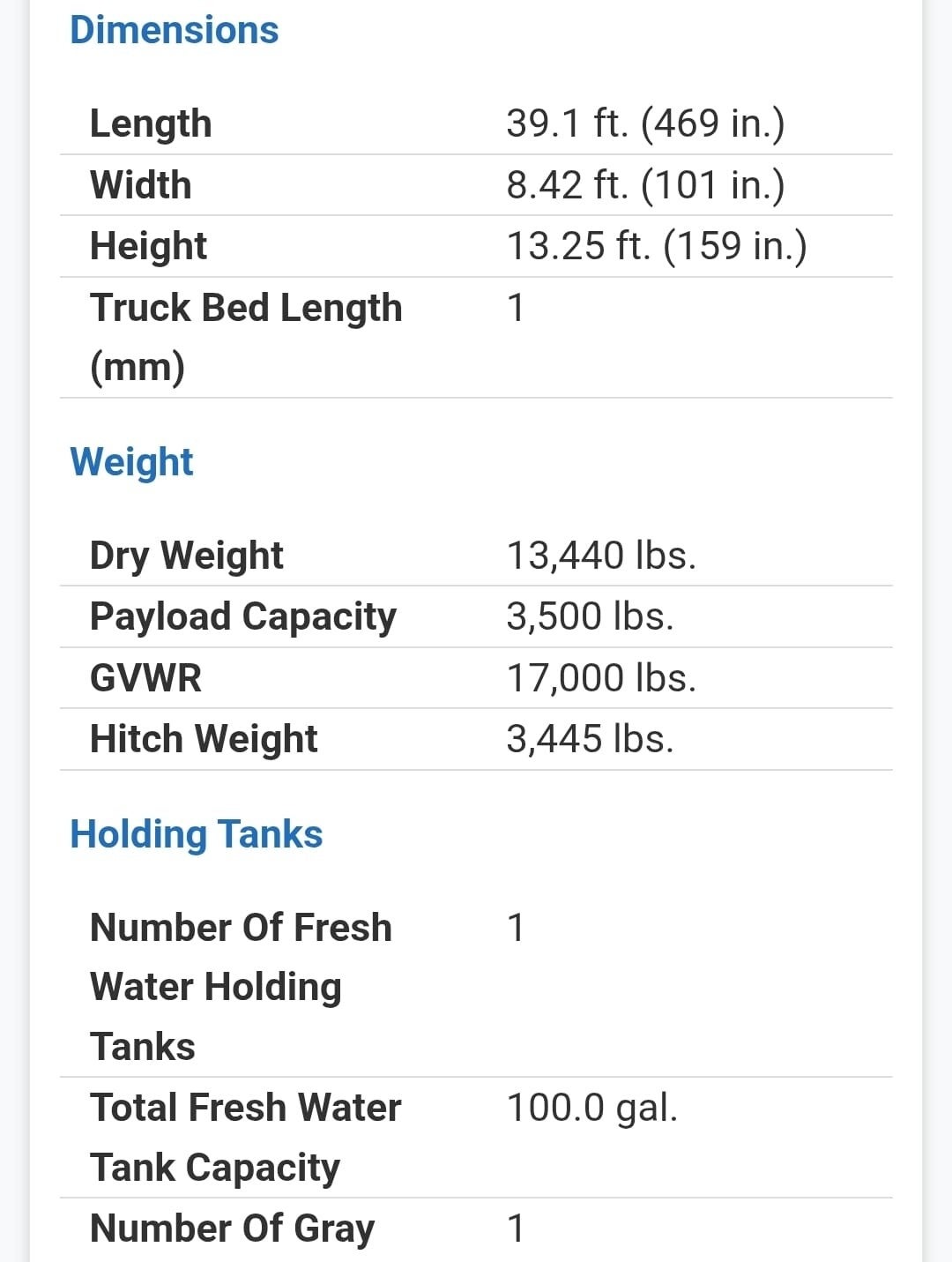
Task: Click the 3,500 lbs. payload value
Action: click(589, 616)
